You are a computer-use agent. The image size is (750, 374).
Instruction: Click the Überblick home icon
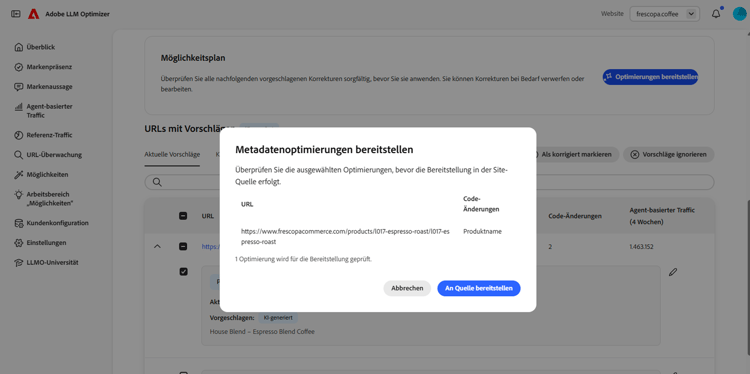(x=19, y=47)
